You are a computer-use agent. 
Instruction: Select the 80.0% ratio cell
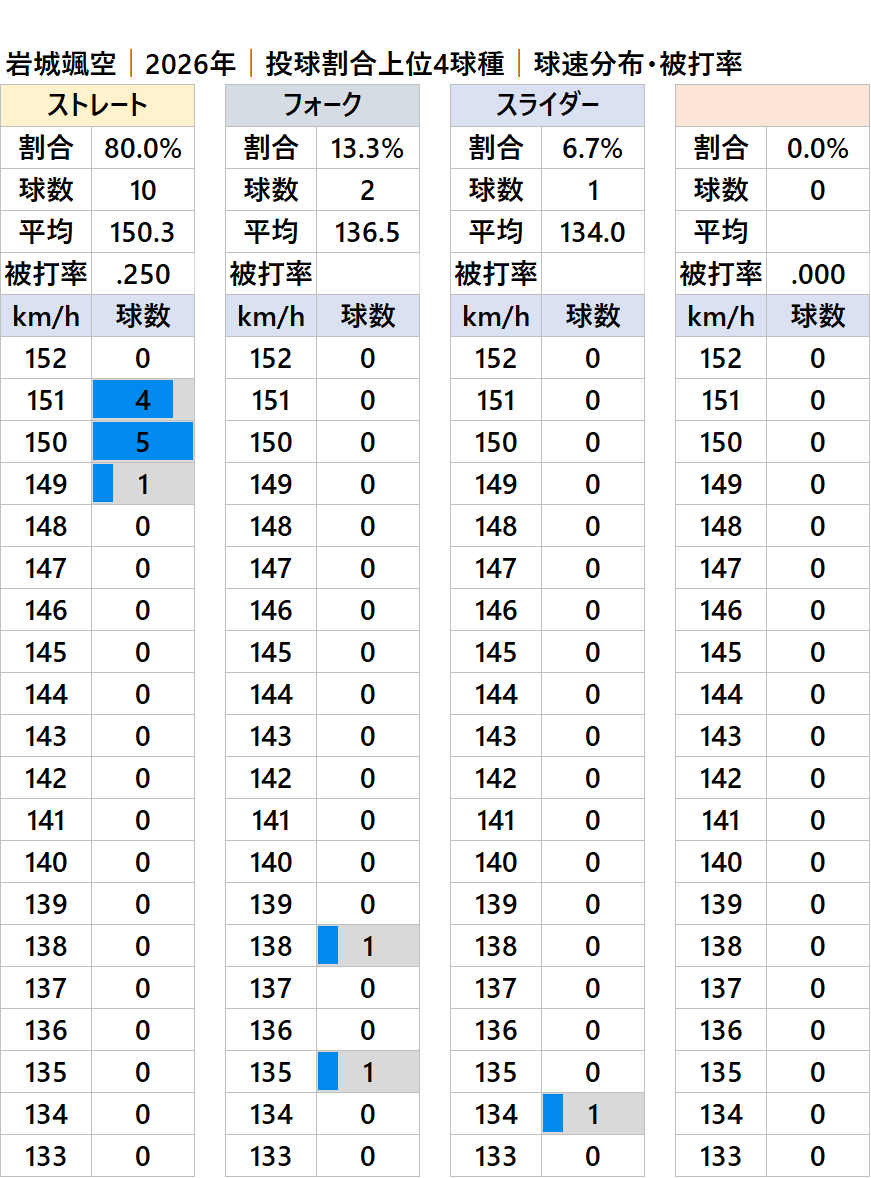tap(143, 149)
